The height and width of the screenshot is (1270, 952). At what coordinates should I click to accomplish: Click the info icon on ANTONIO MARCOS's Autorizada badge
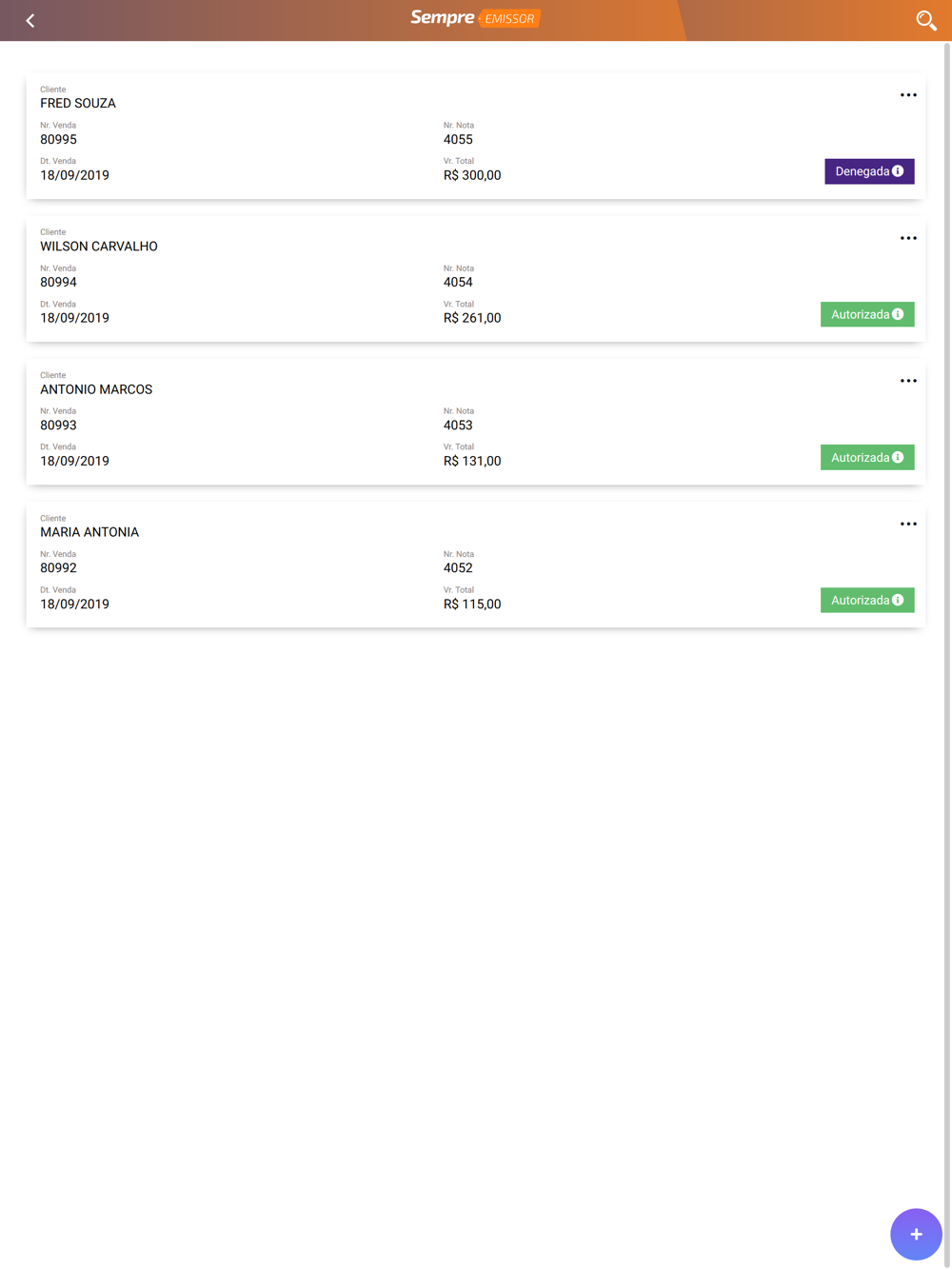(898, 458)
